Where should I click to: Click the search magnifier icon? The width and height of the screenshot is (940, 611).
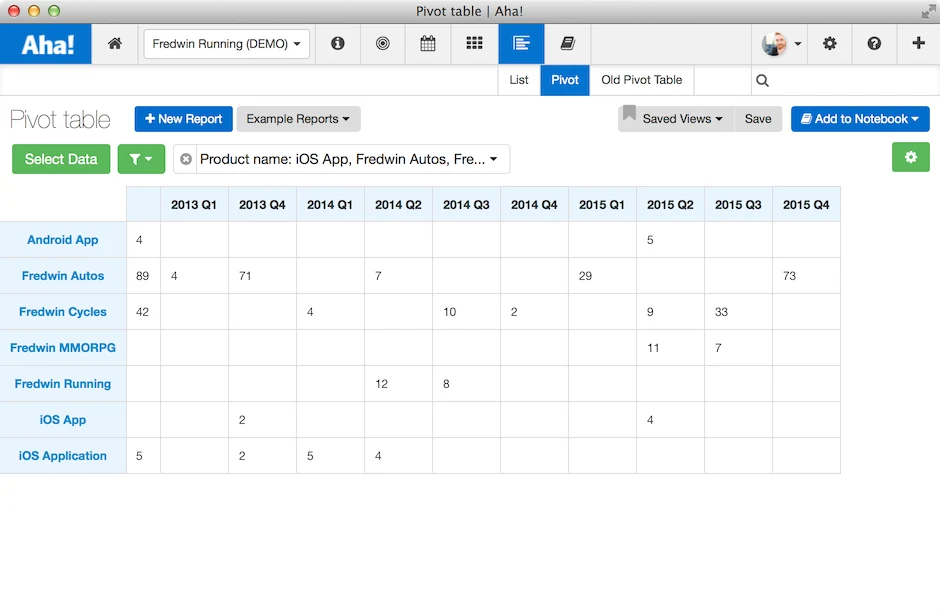click(762, 80)
